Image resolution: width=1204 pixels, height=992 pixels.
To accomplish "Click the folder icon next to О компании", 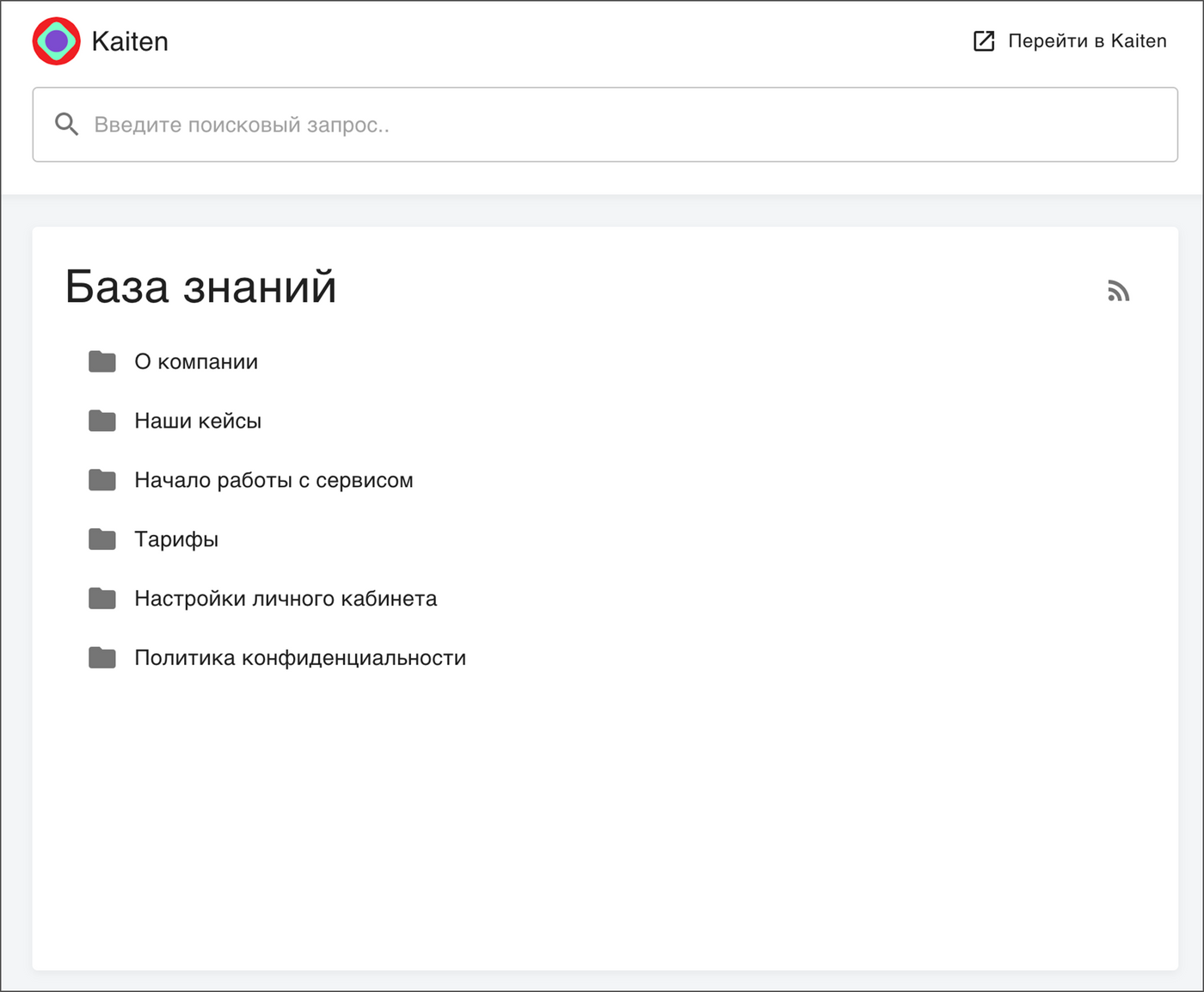I will [102, 361].
